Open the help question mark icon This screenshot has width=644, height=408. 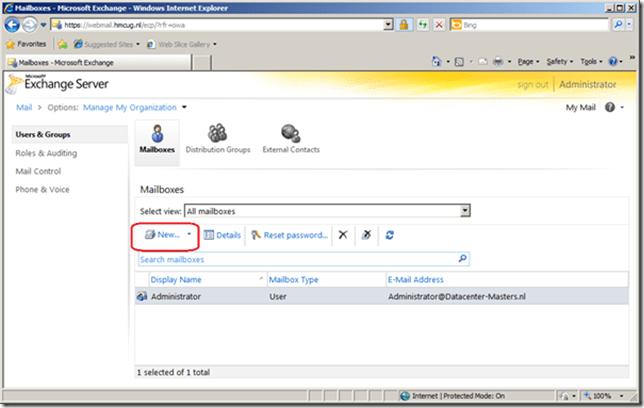click(x=611, y=107)
